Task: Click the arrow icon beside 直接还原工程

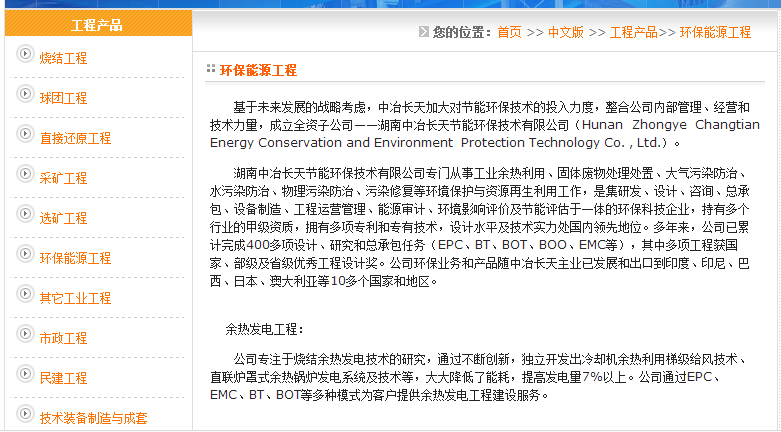Action: pyautogui.click(x=25, y=133)
